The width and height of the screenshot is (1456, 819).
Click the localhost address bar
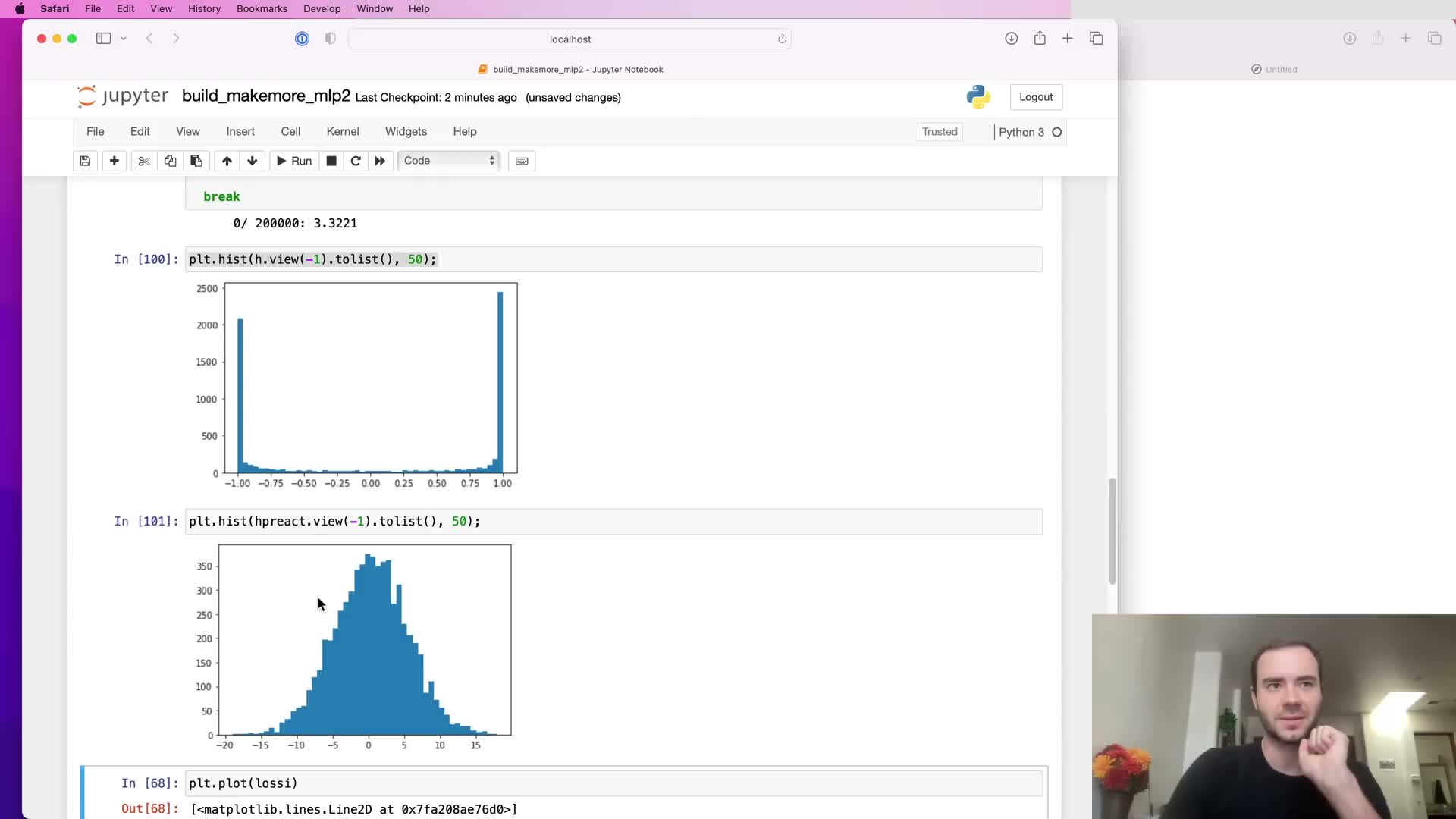point(570,39)
